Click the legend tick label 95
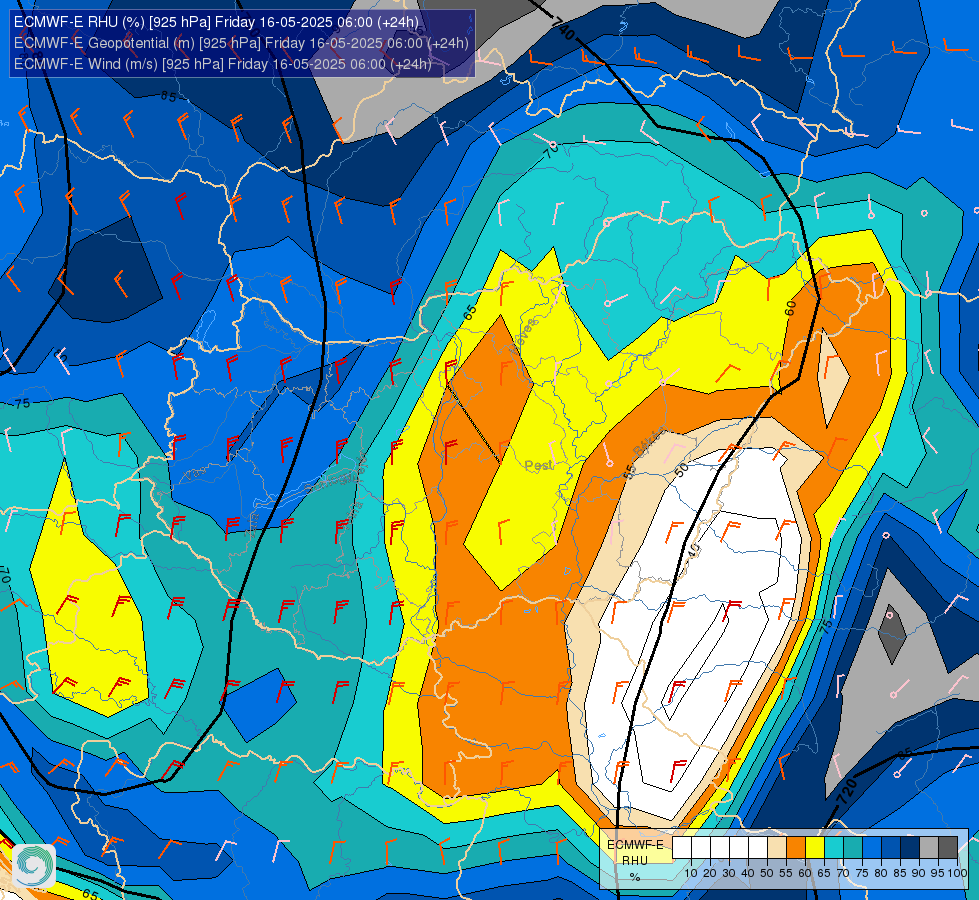 pyautogui.click(x=937, y=873)
